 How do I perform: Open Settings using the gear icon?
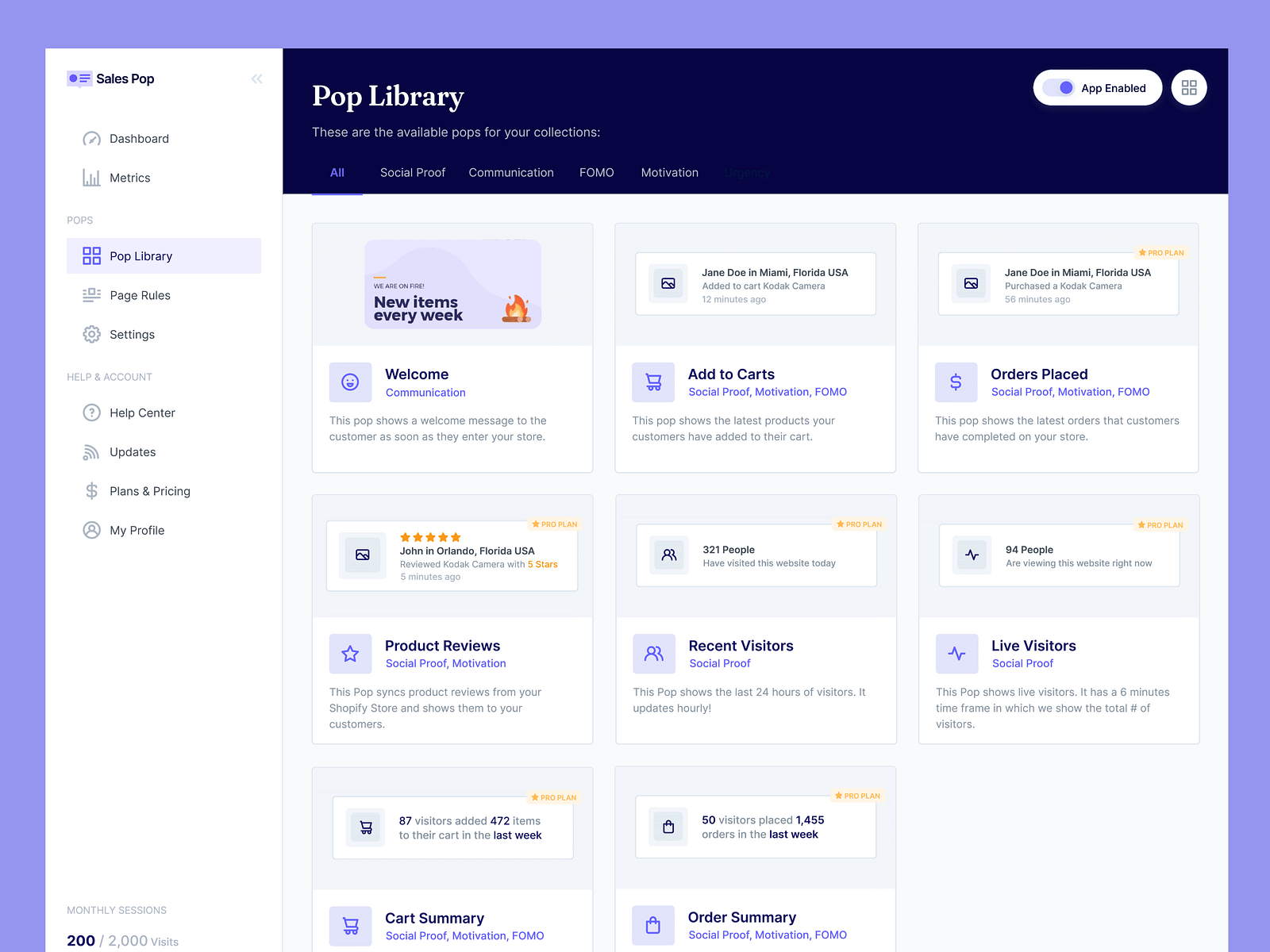pyautogui.click(x=90, y=334)
